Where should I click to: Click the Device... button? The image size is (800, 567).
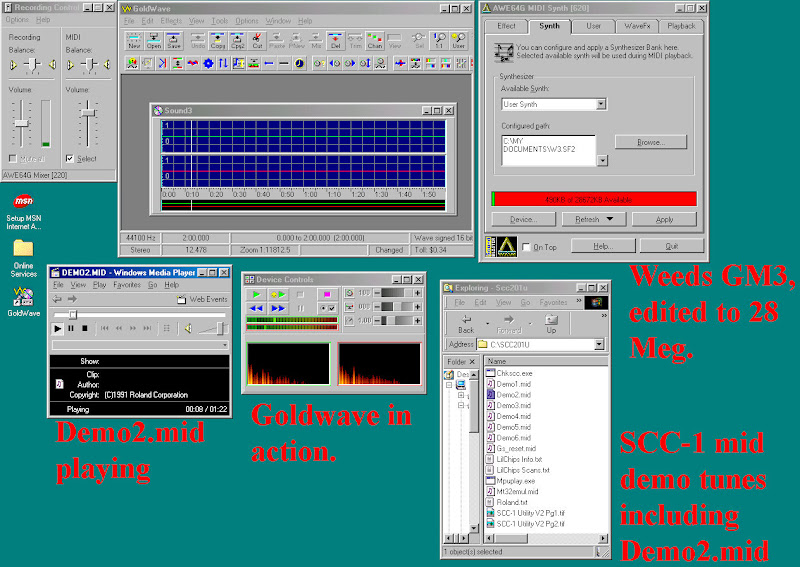[523, 219]
